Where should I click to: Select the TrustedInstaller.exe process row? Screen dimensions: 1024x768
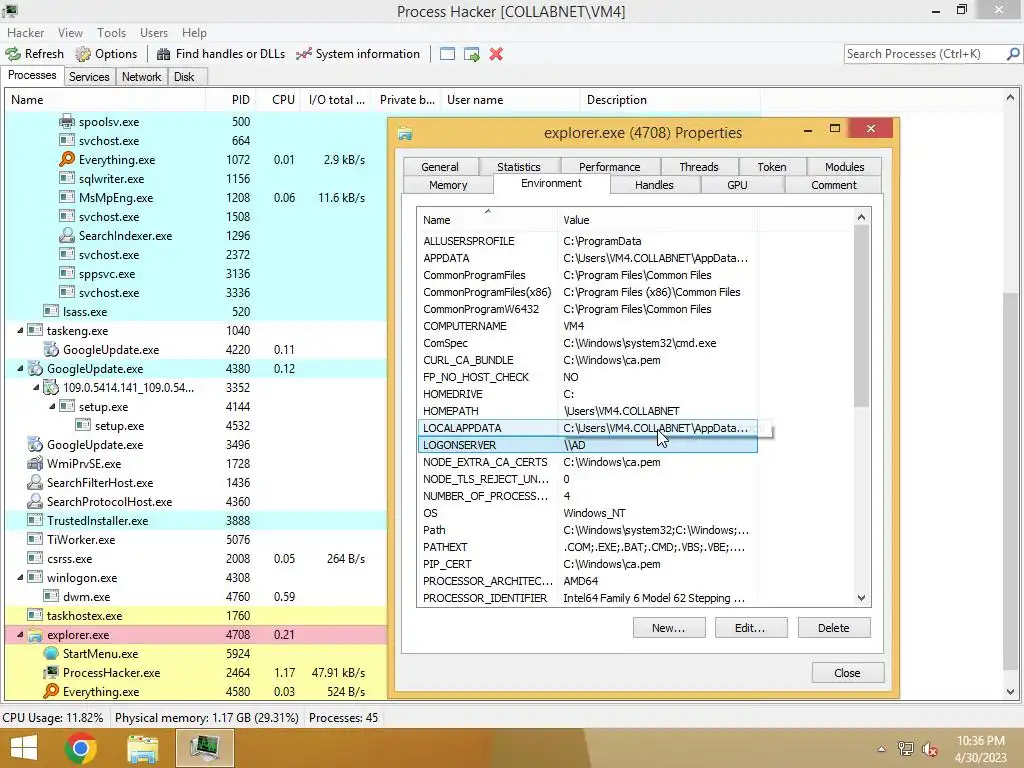[x=196, y=520]
